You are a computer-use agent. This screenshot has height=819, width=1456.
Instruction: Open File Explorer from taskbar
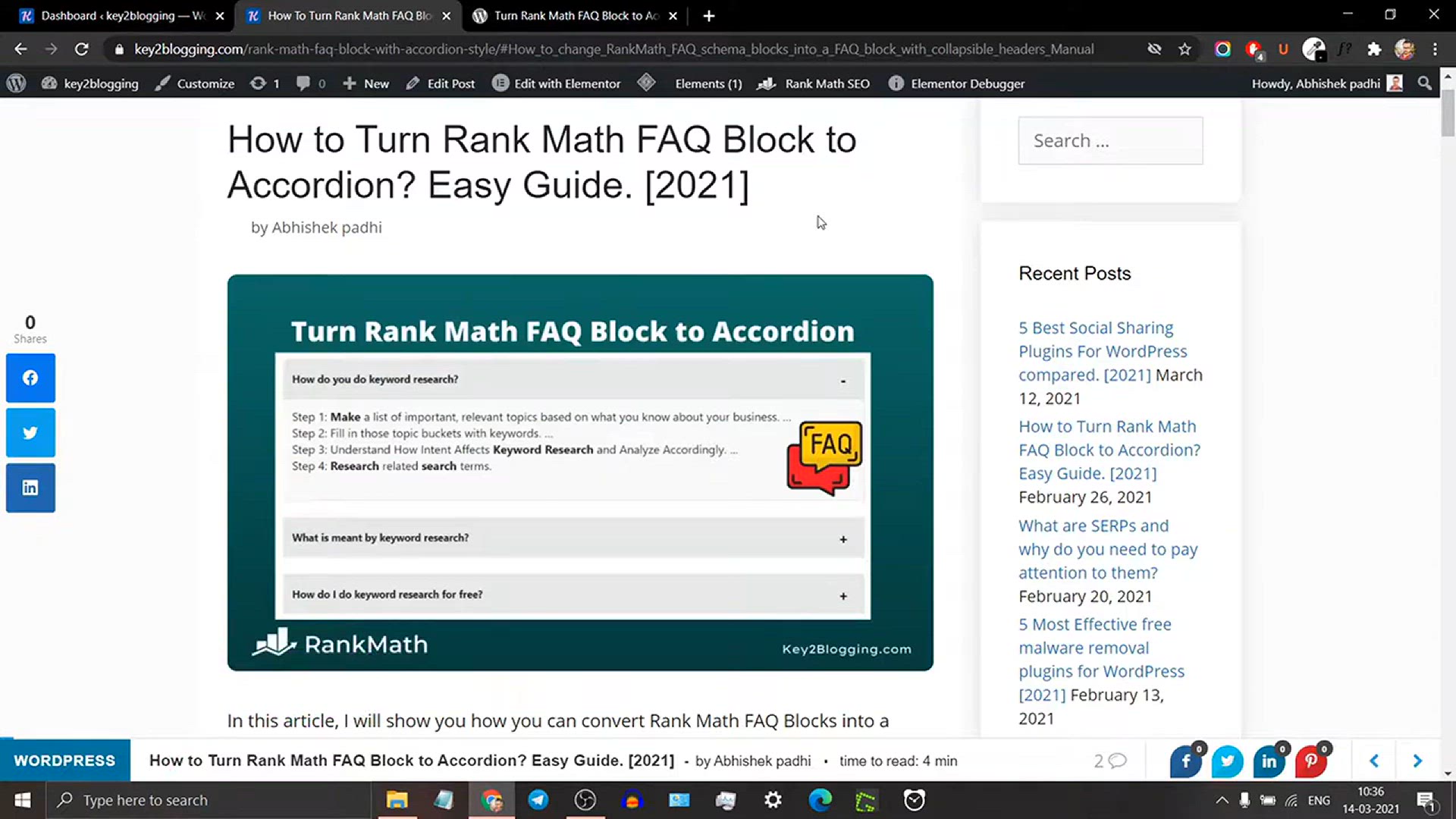[397, 800]
